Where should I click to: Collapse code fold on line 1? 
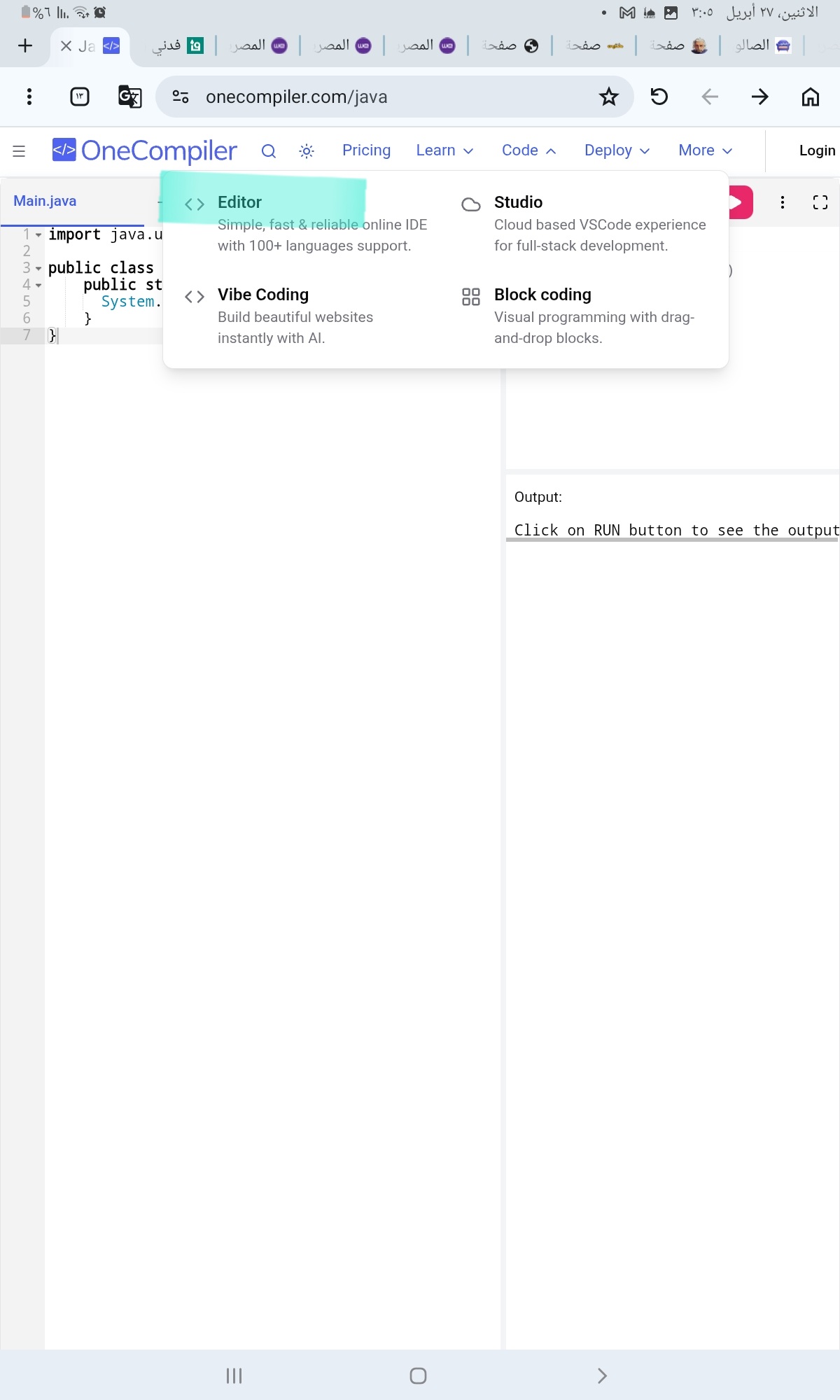click(38, 234)
